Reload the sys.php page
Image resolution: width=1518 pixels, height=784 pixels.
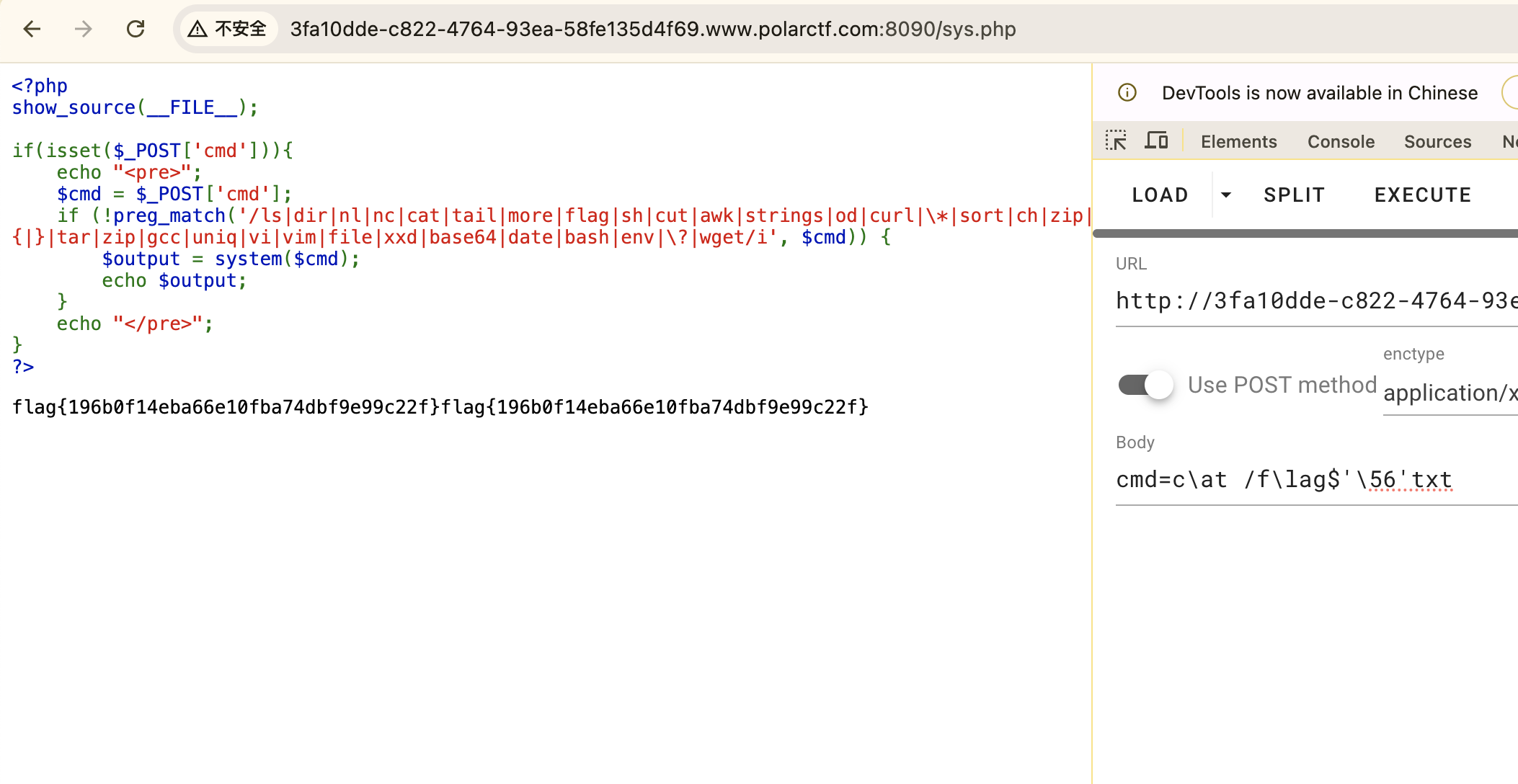tap(136, 29)
